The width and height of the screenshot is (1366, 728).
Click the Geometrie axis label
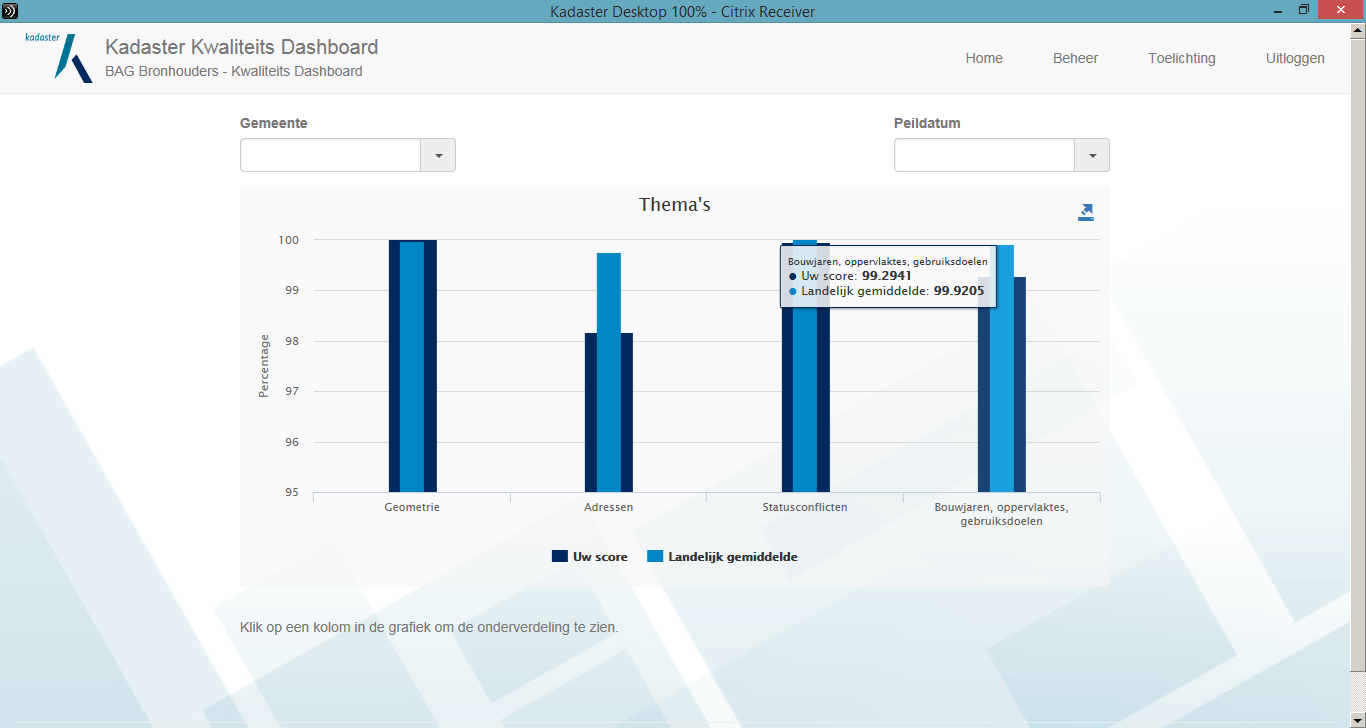412,508
